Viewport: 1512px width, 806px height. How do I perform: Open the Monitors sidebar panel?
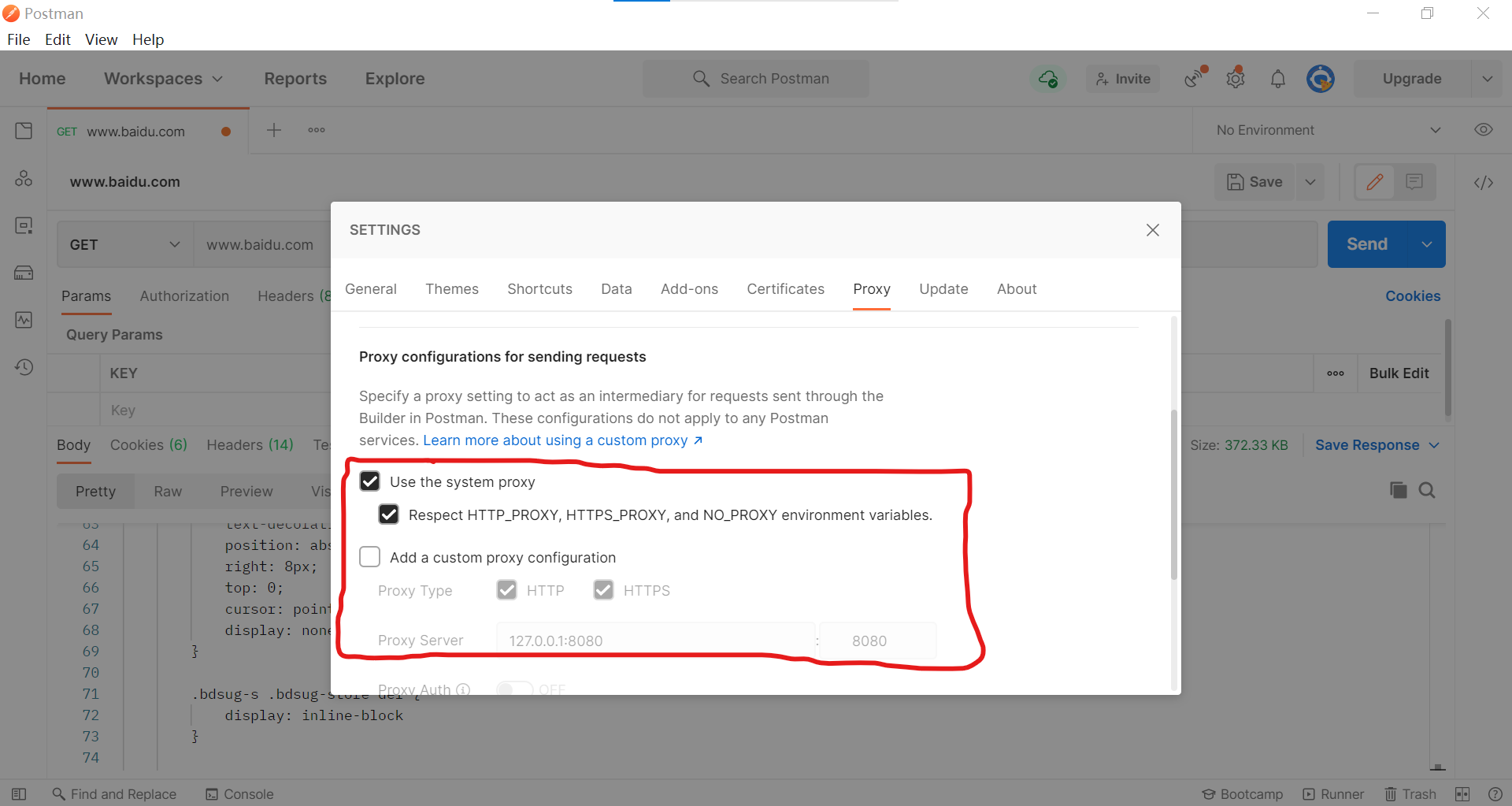[24, 320]
